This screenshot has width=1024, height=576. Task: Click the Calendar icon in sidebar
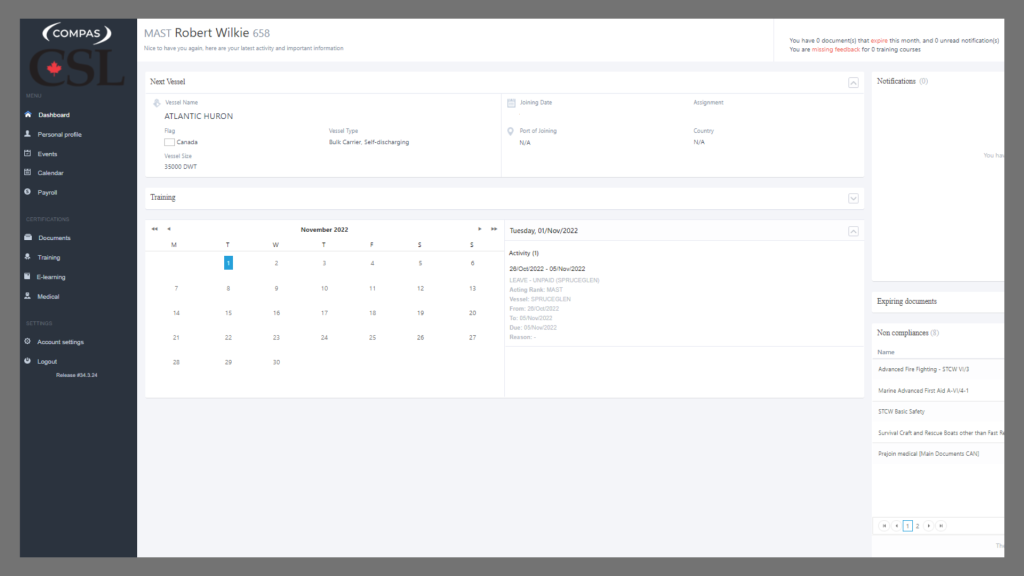27,172
